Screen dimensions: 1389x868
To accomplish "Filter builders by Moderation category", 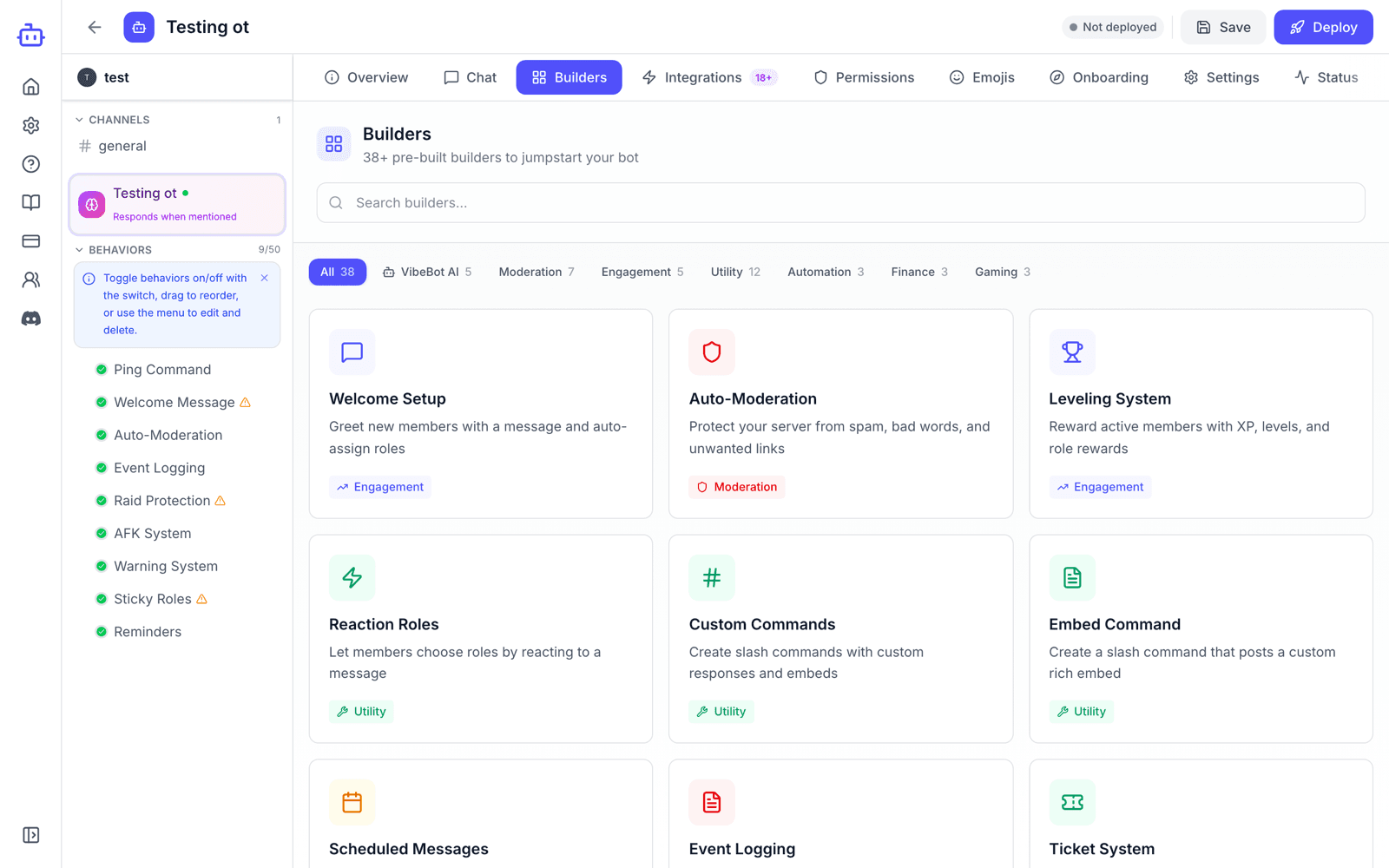I will click(537, 272).
